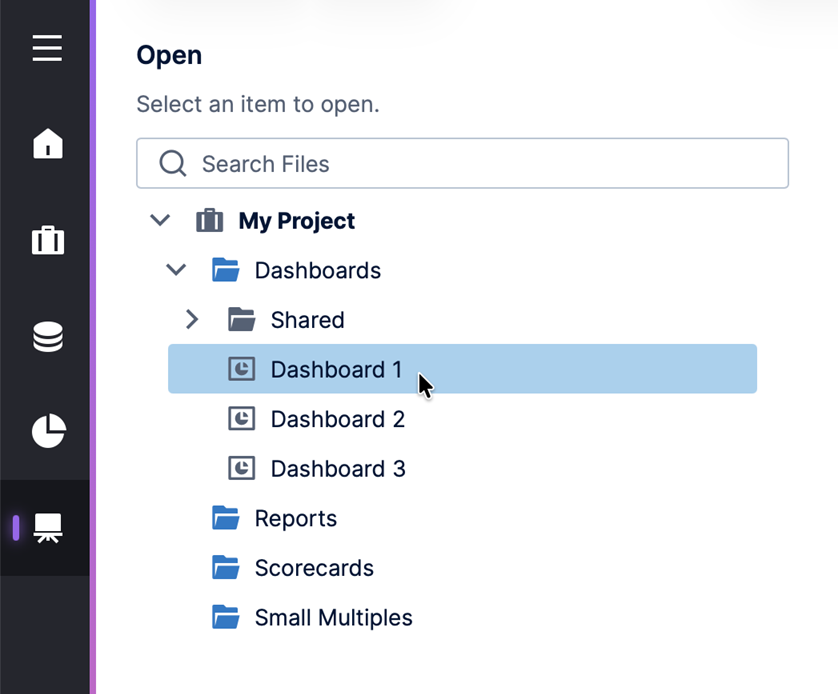
Task: Click the magnifier icon in search box
Action: (173, 164)
